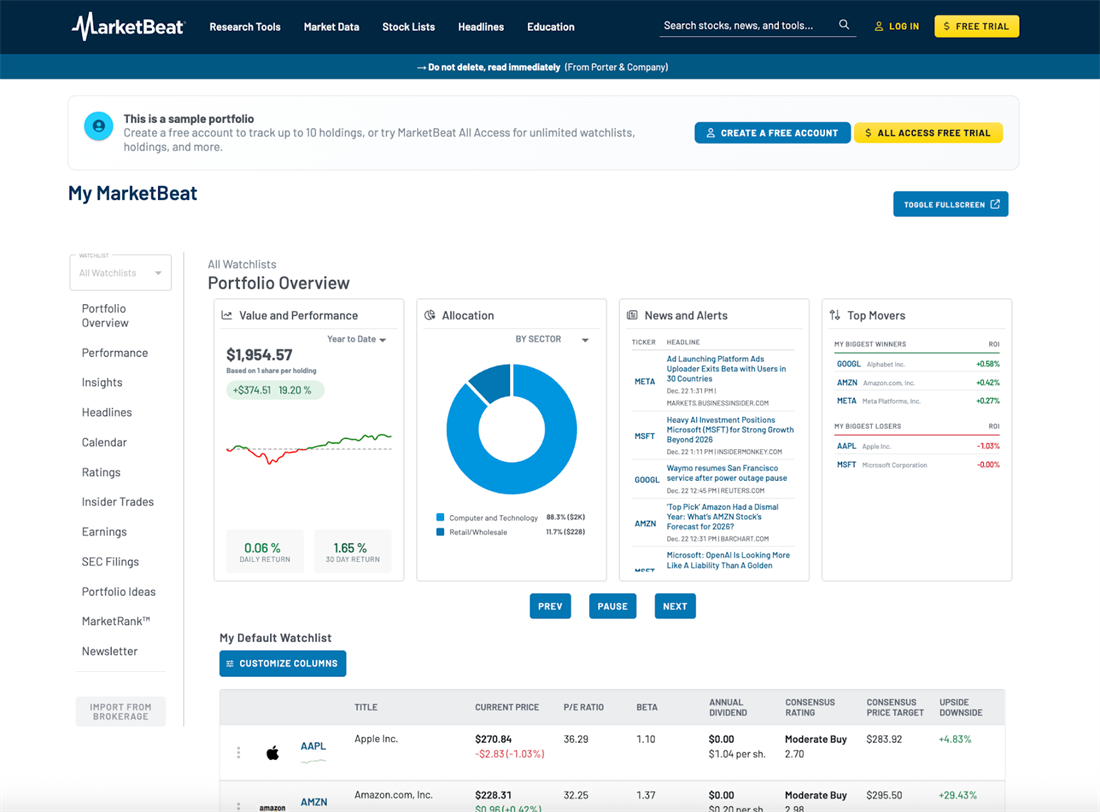The width and height of the screenshot is (1100, 812).
Task: Open the Watchlist dropdown
Action: 121,272
